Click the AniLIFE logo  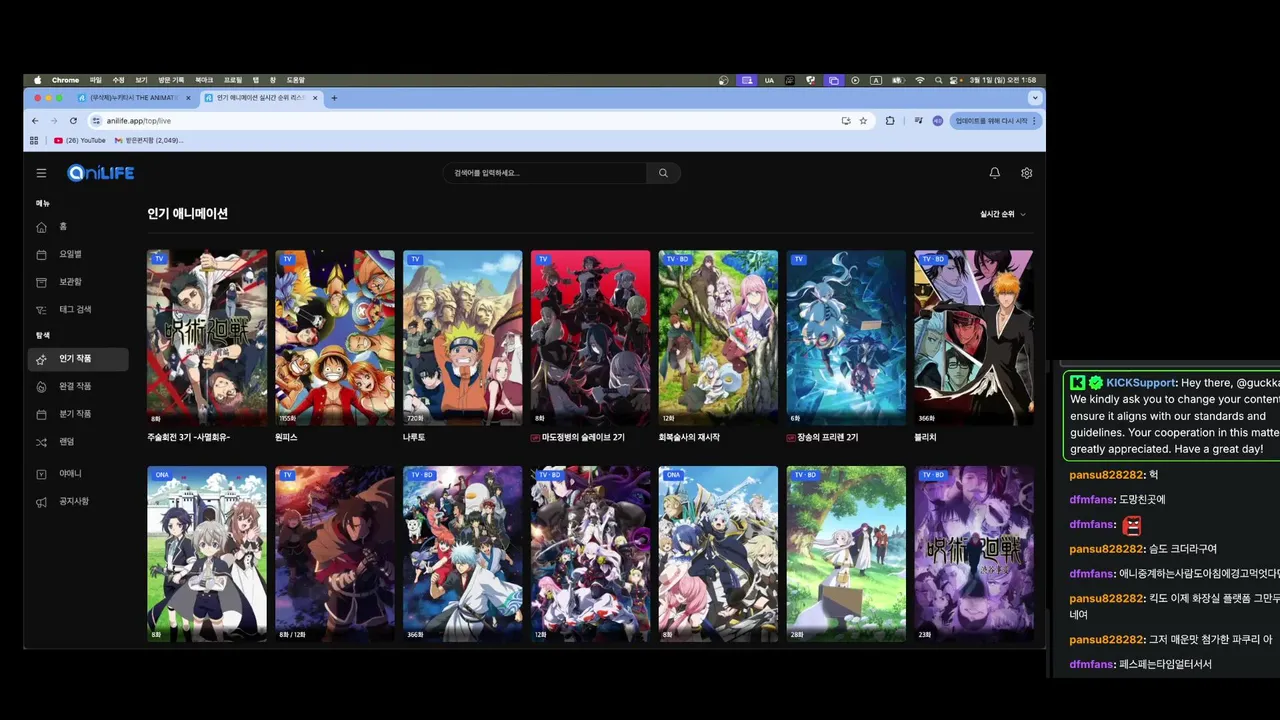point(100,173)
